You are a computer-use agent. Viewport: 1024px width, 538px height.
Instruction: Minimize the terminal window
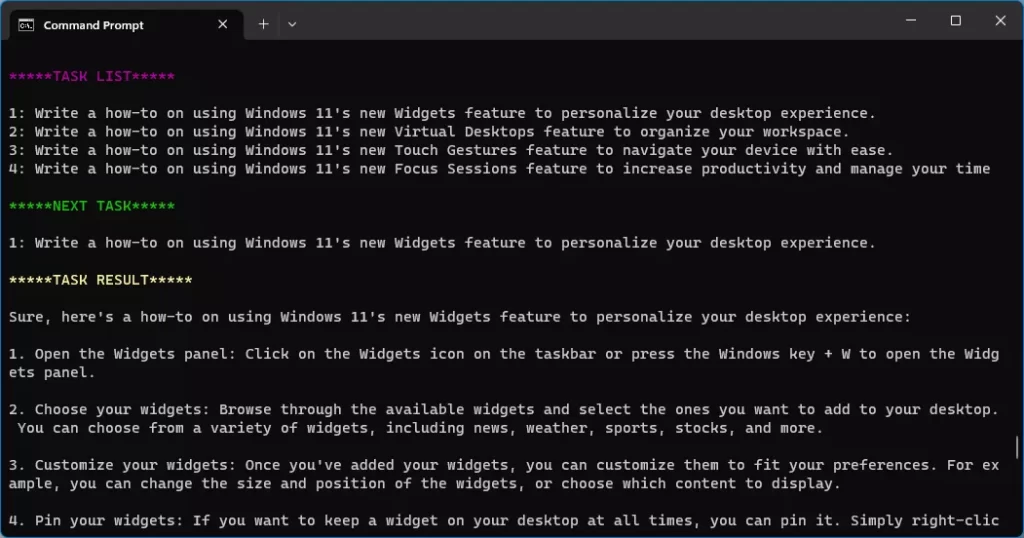(x=911, y=20)
